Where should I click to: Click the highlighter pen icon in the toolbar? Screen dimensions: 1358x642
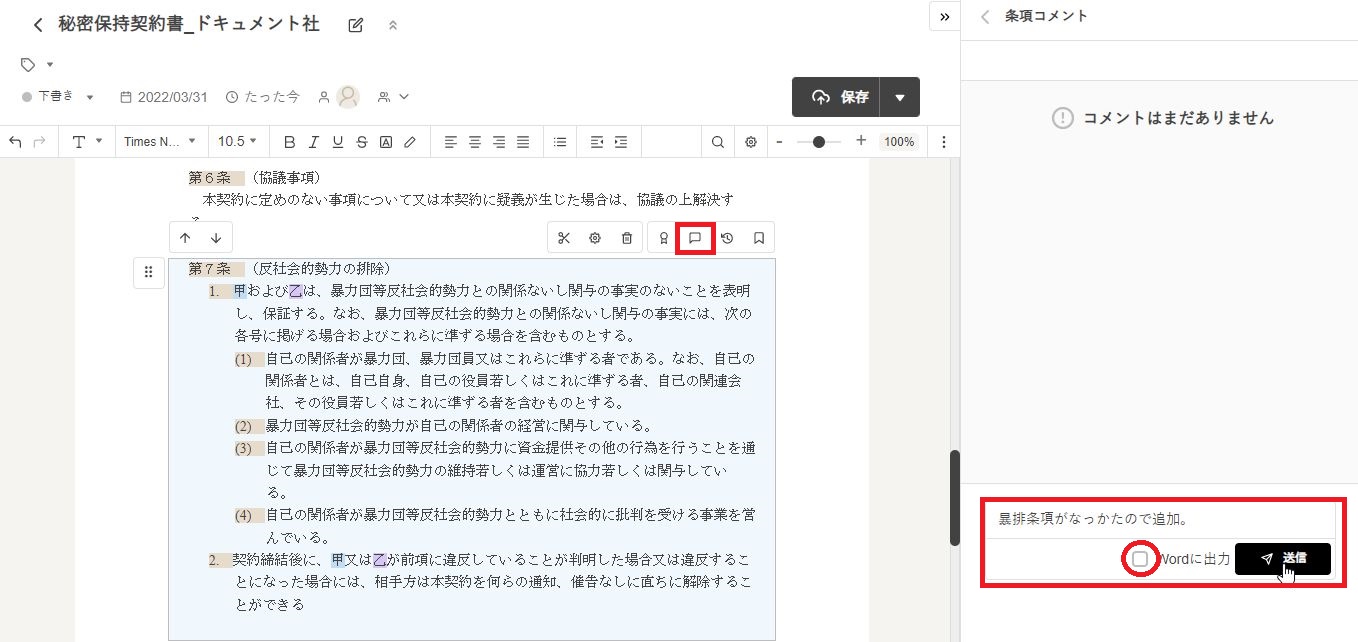pyautogui.click(x=409, y=142)
